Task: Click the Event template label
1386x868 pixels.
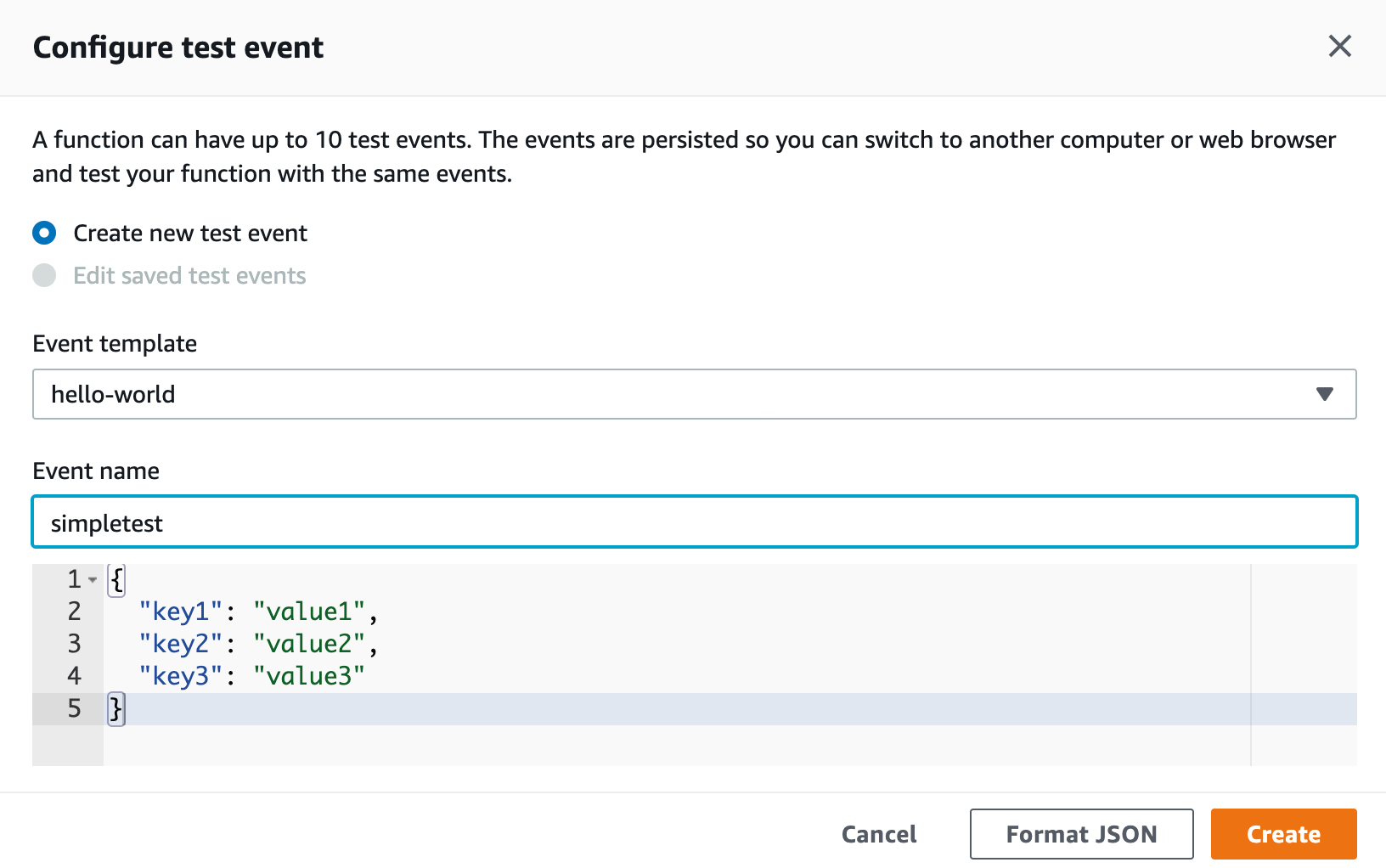Action: click(114, 343)
